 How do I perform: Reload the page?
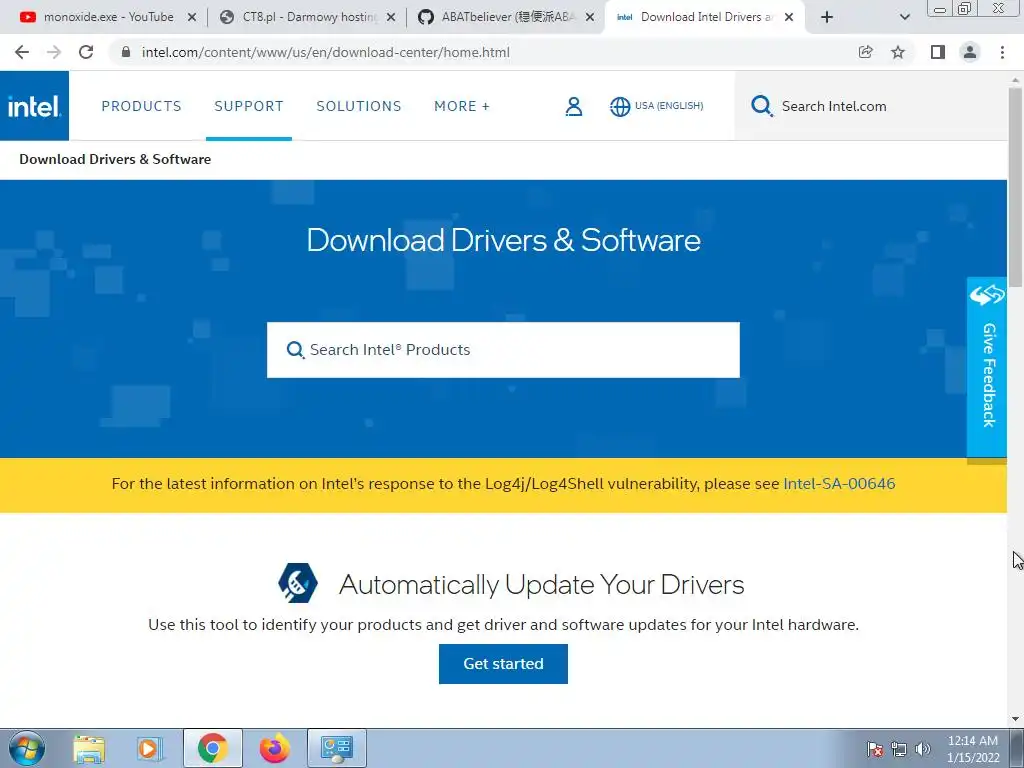click(86, 52)
